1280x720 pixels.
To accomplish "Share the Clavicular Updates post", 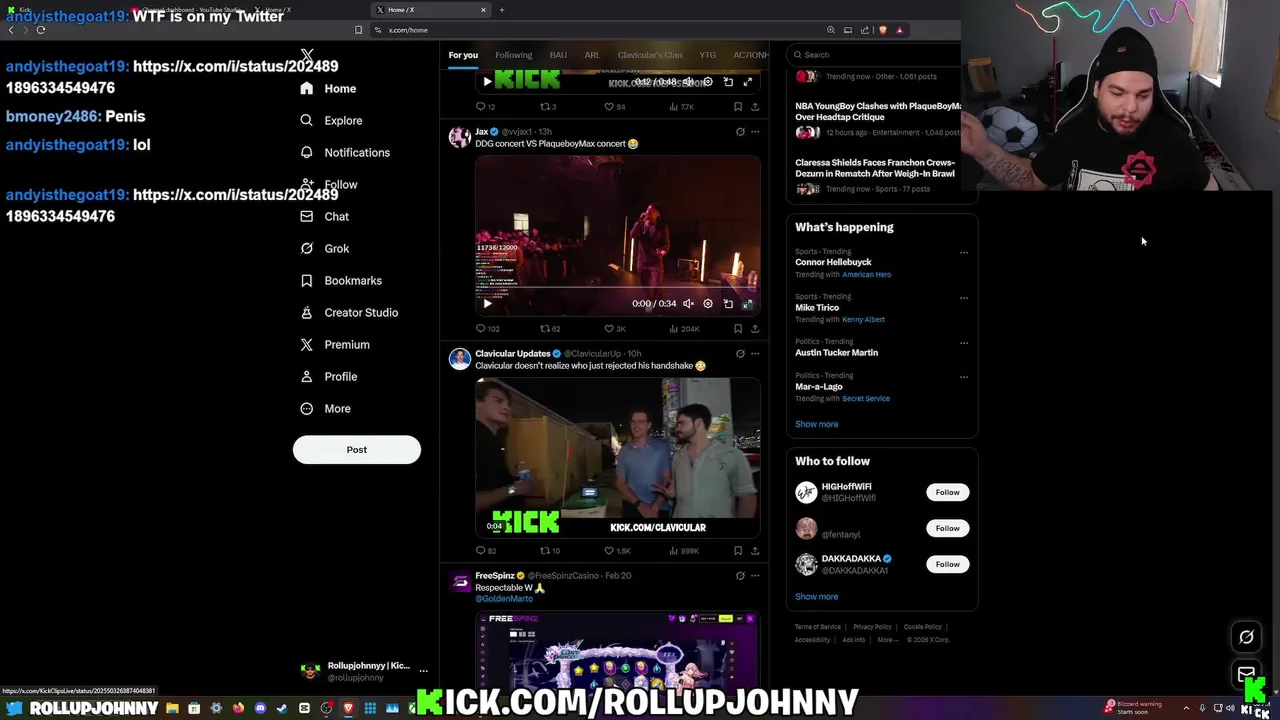I will [x=755, y=551].
